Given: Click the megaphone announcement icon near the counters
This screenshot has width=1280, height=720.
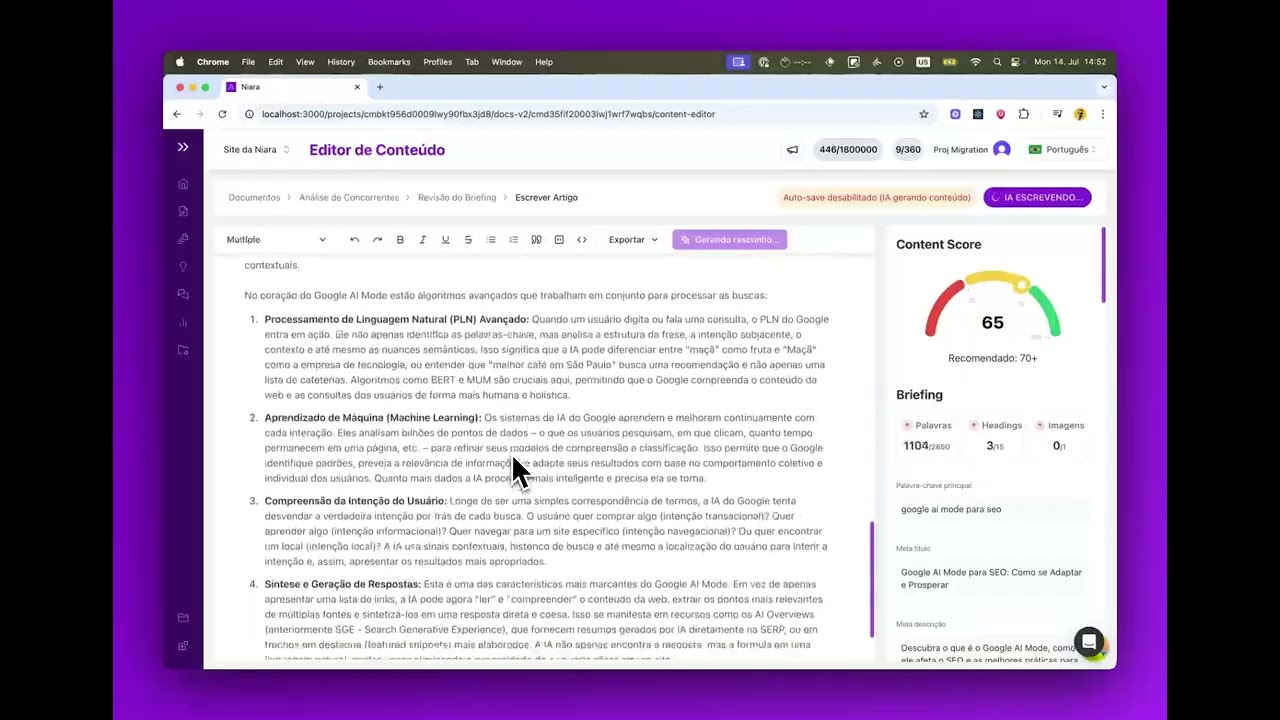Looking at the screenshot, I should 792,149.
